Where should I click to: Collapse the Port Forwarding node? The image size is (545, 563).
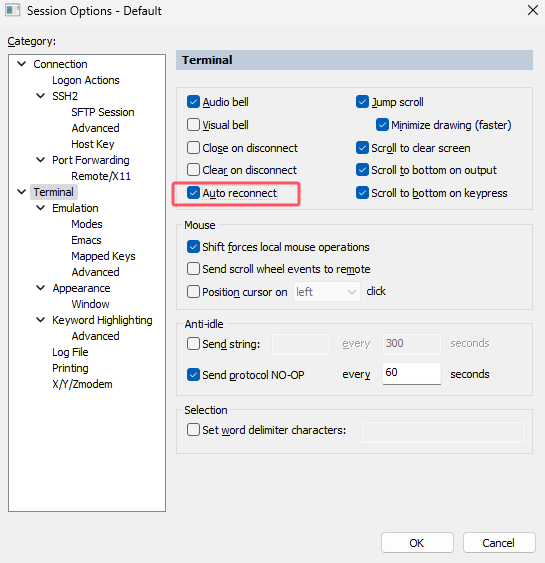click(x=41, y=160)
